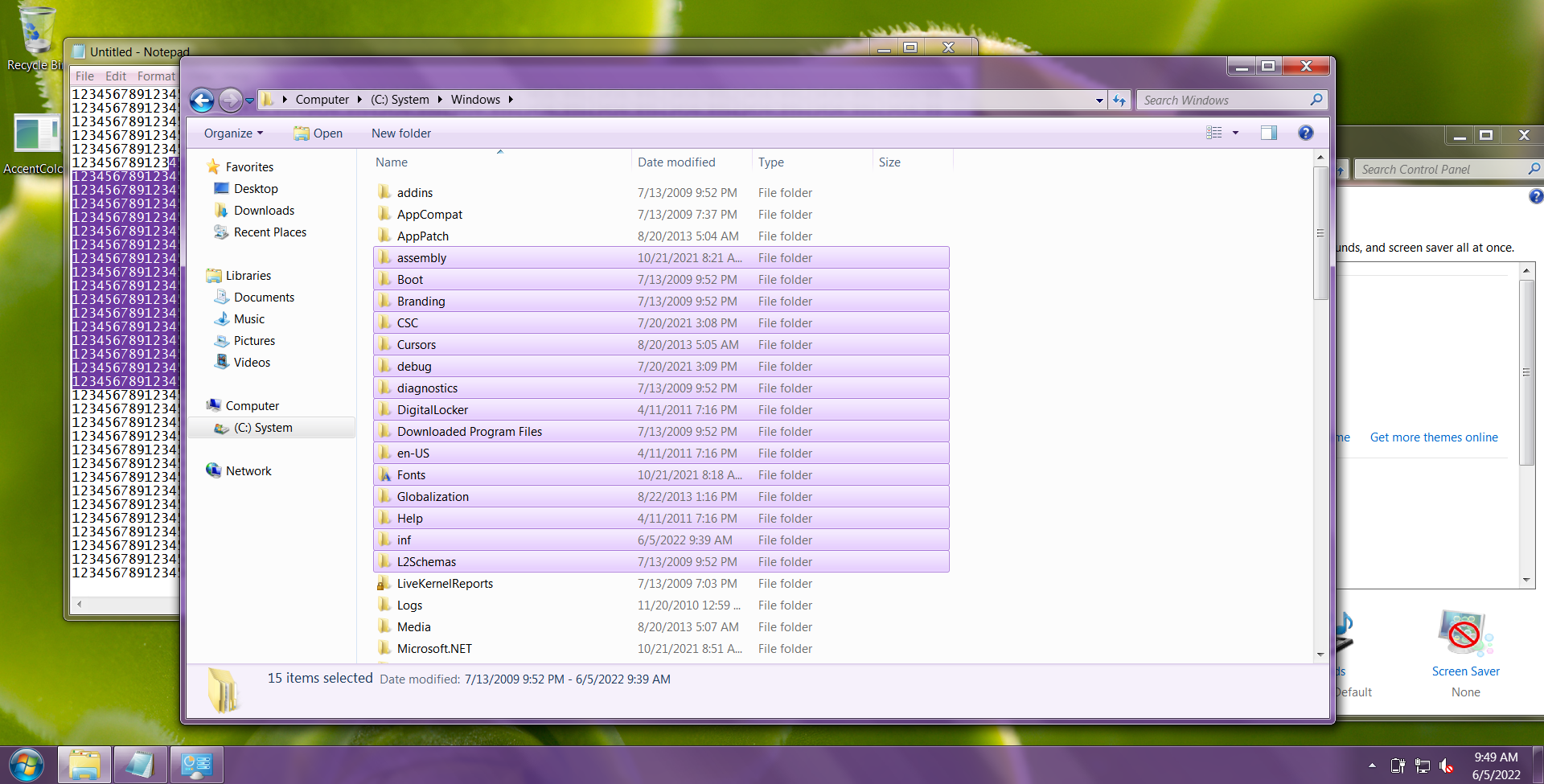Follow the Get more themes online link
Viewport: 1544px width, 784px height.
pyautogui.click(x=1434, y=437)
